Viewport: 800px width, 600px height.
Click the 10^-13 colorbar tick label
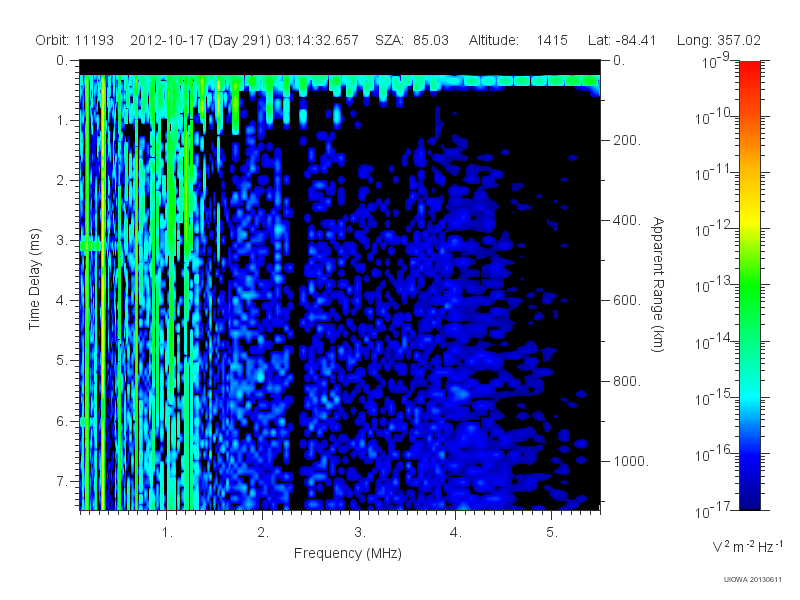click(714, 285)
